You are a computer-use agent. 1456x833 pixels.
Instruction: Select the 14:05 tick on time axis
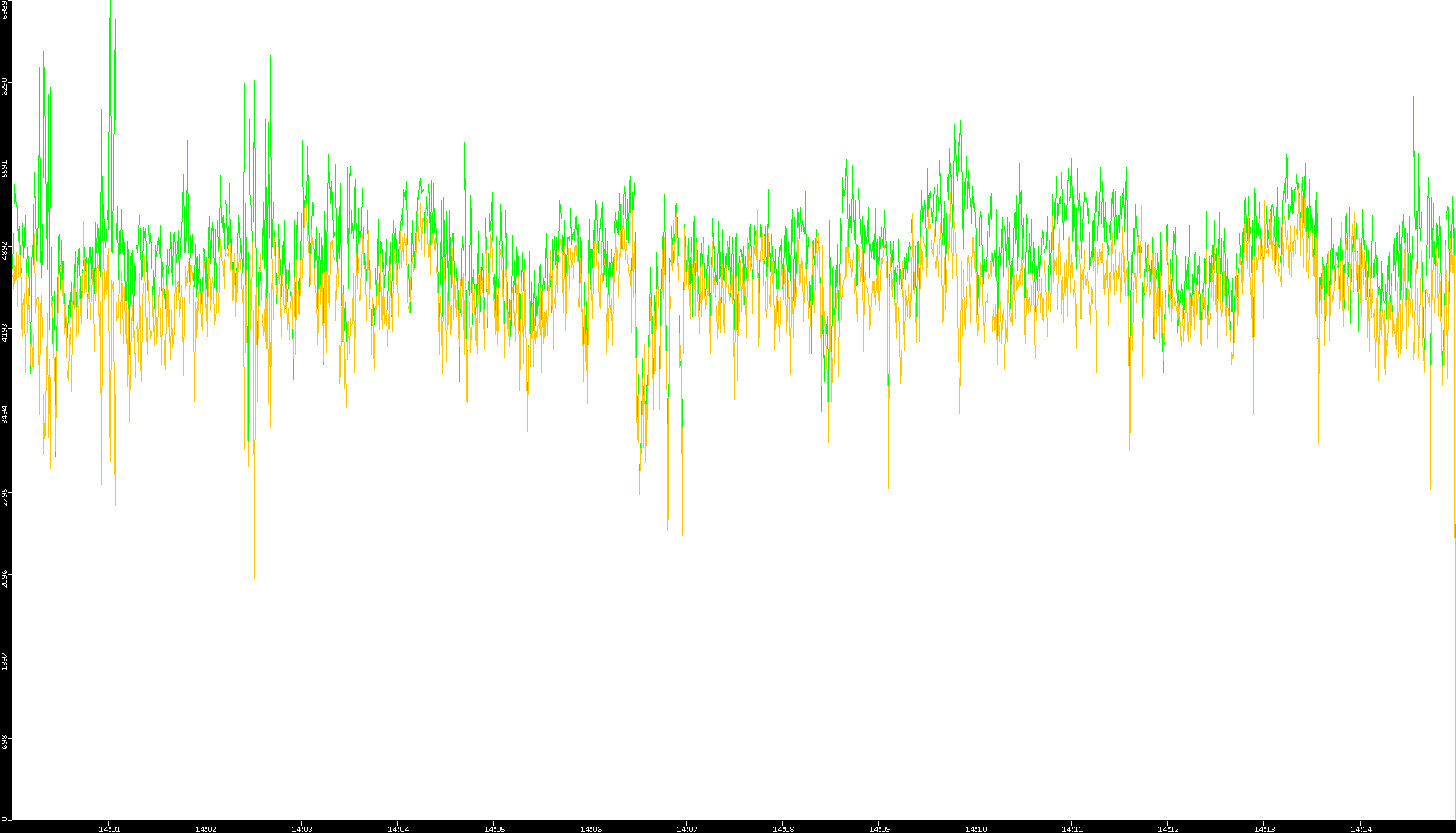click(494, 829)
